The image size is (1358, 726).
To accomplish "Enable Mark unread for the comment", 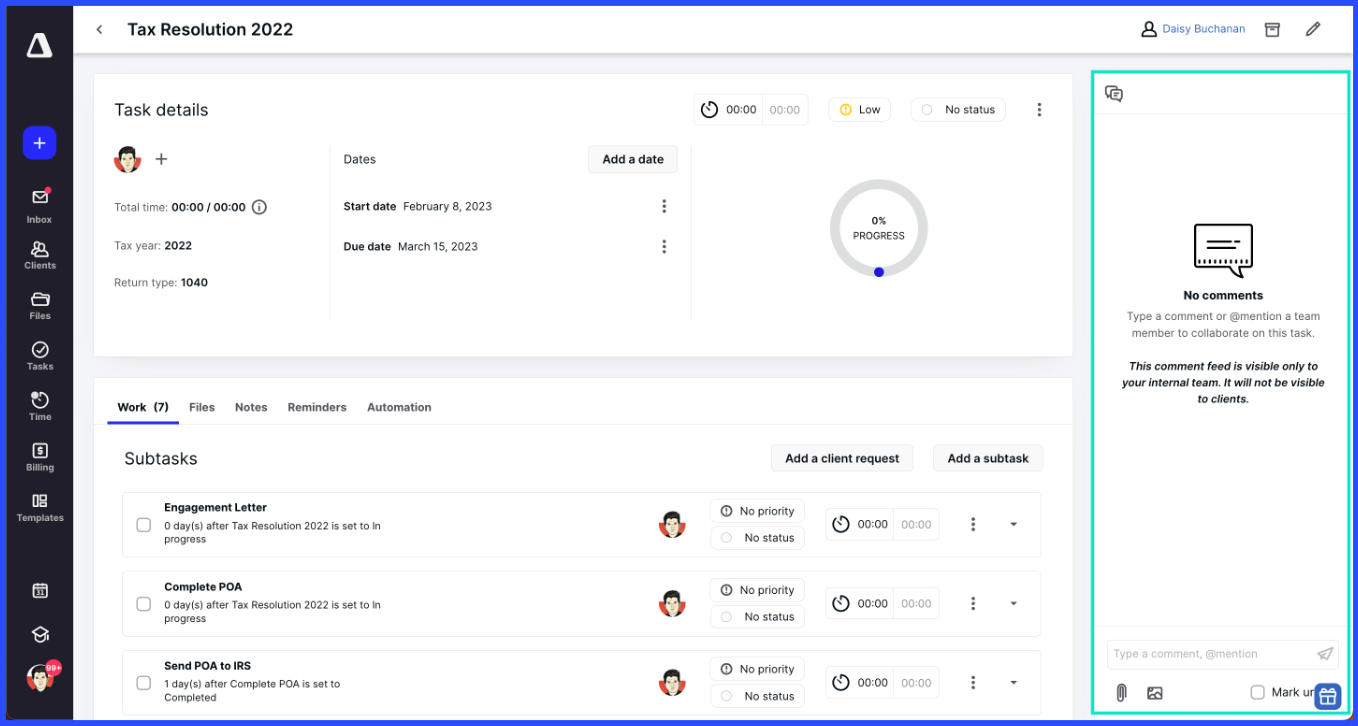I will tap(1258, 692).
